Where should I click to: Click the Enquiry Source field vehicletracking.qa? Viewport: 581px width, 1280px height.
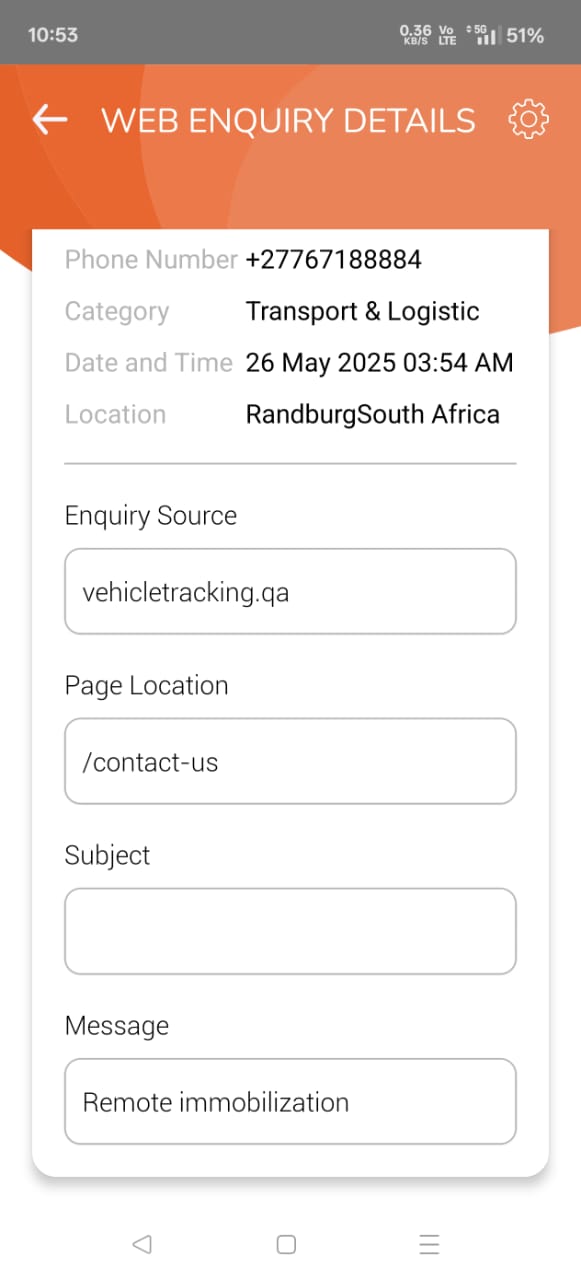[x=290, y=591]
